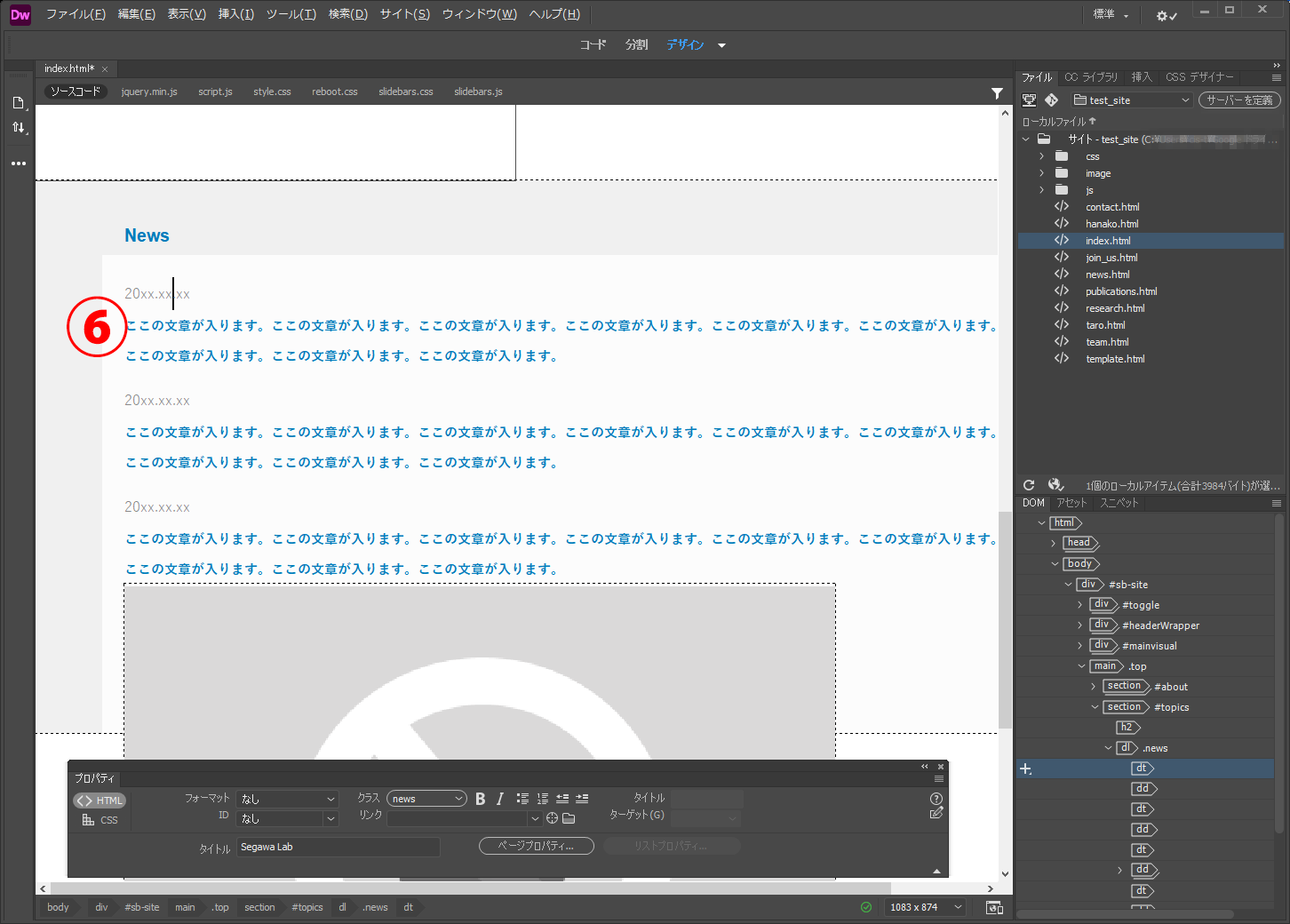Screen dimensions: 1290x924
Task: Open Properties panel help question icon
Action: click(936, 799)
